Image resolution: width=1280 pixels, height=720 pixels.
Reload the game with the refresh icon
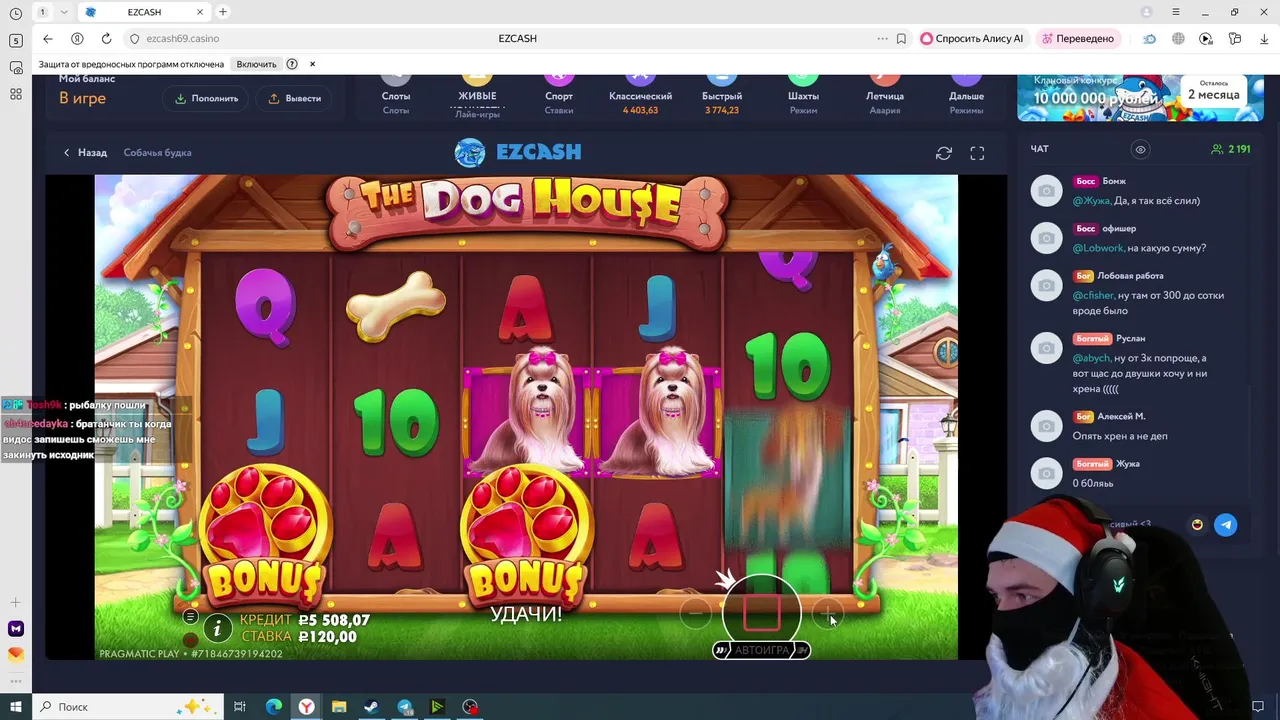pos(943,153)
